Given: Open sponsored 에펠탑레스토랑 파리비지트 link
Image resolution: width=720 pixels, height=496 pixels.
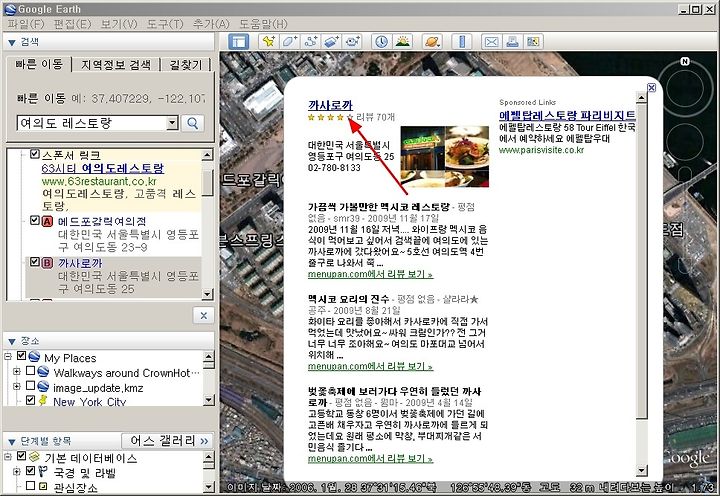Looking at the screenshot, I should click(567, 115).
